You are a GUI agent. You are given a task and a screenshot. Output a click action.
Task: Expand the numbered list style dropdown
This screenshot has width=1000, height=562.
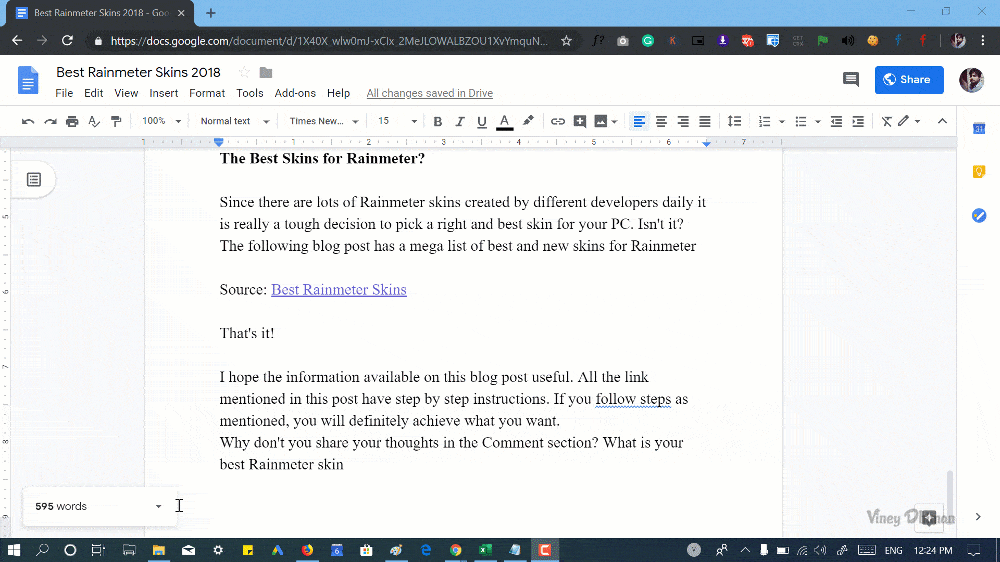tap(781, 121)
